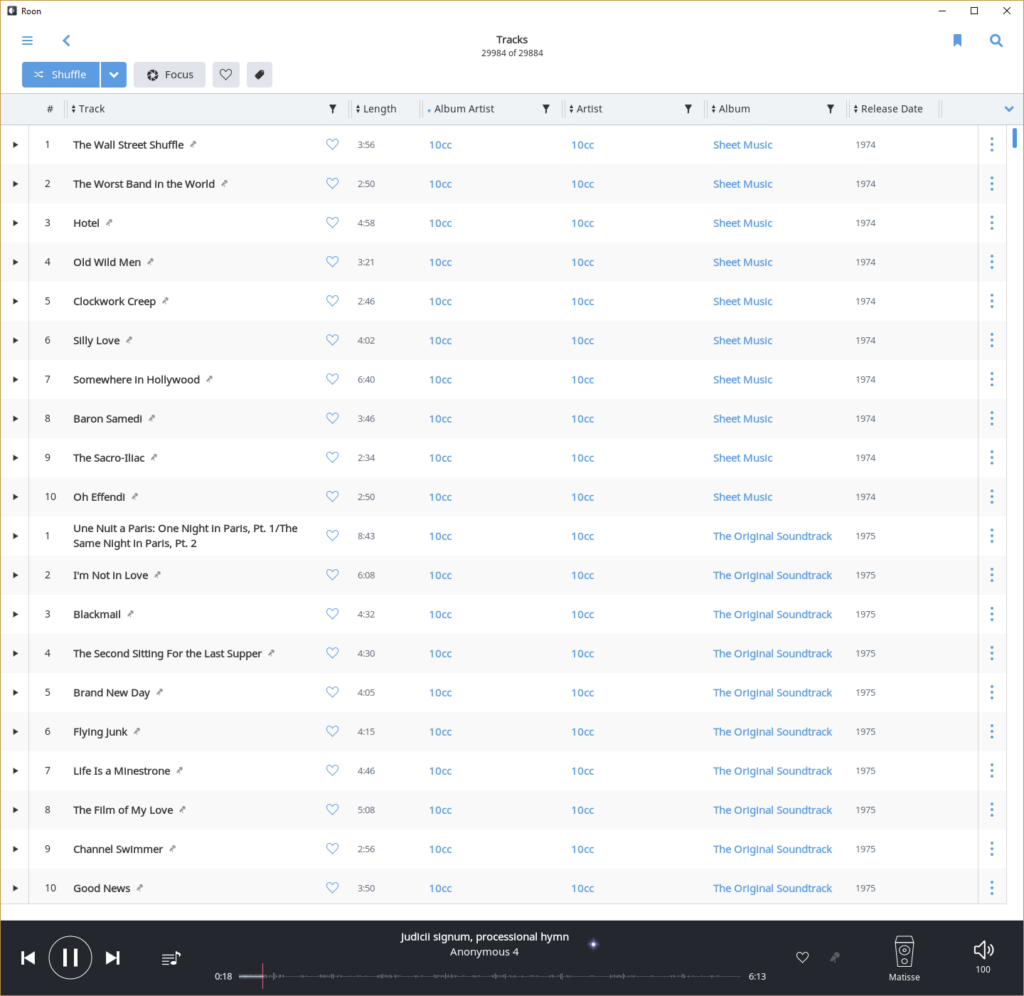
Task: Open the bookmarks icon
Action: pyautogui.click(x=957, y=40)
